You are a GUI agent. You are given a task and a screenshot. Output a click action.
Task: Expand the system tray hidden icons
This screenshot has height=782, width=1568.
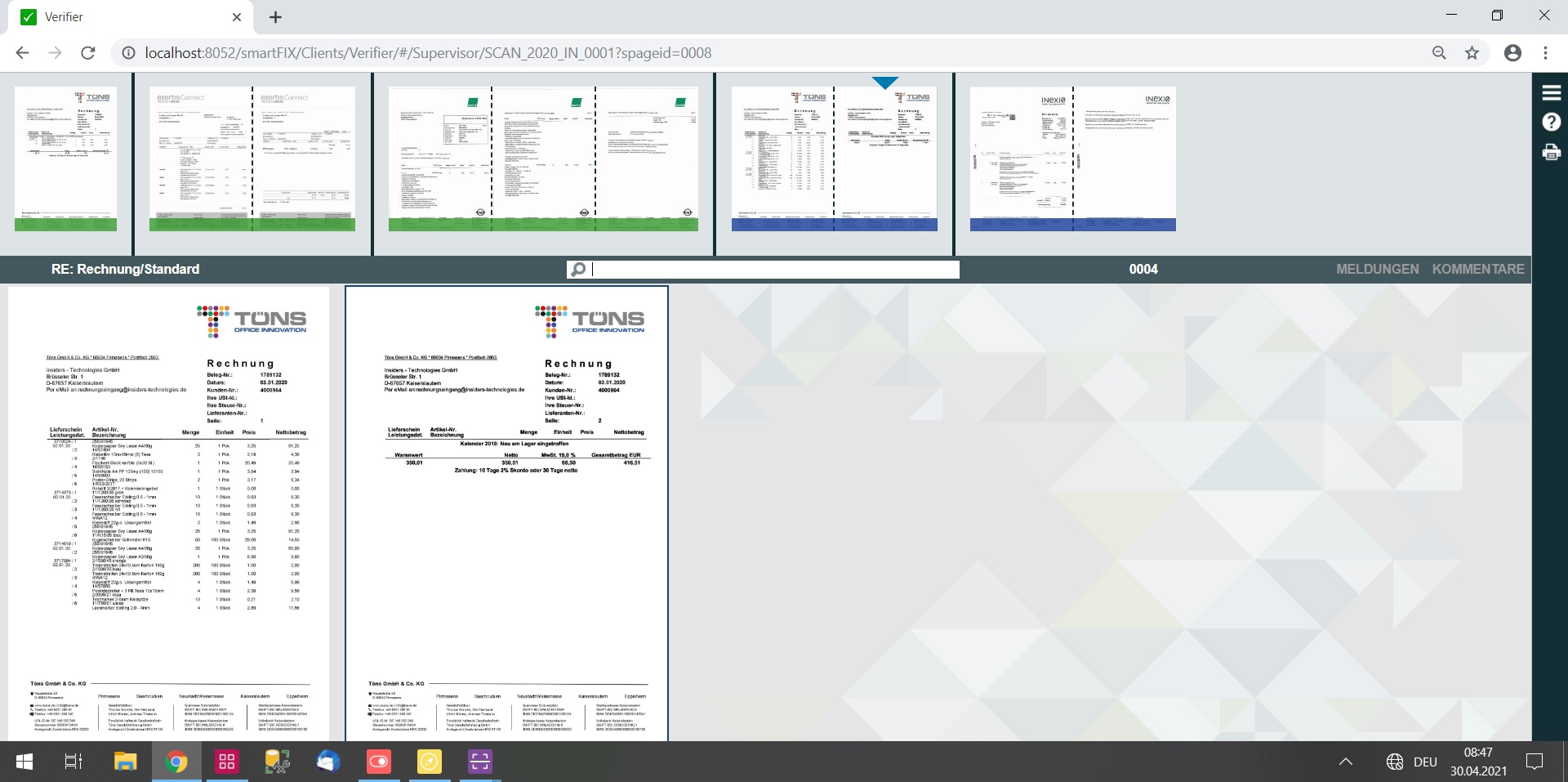click(x=1346, y=762)
